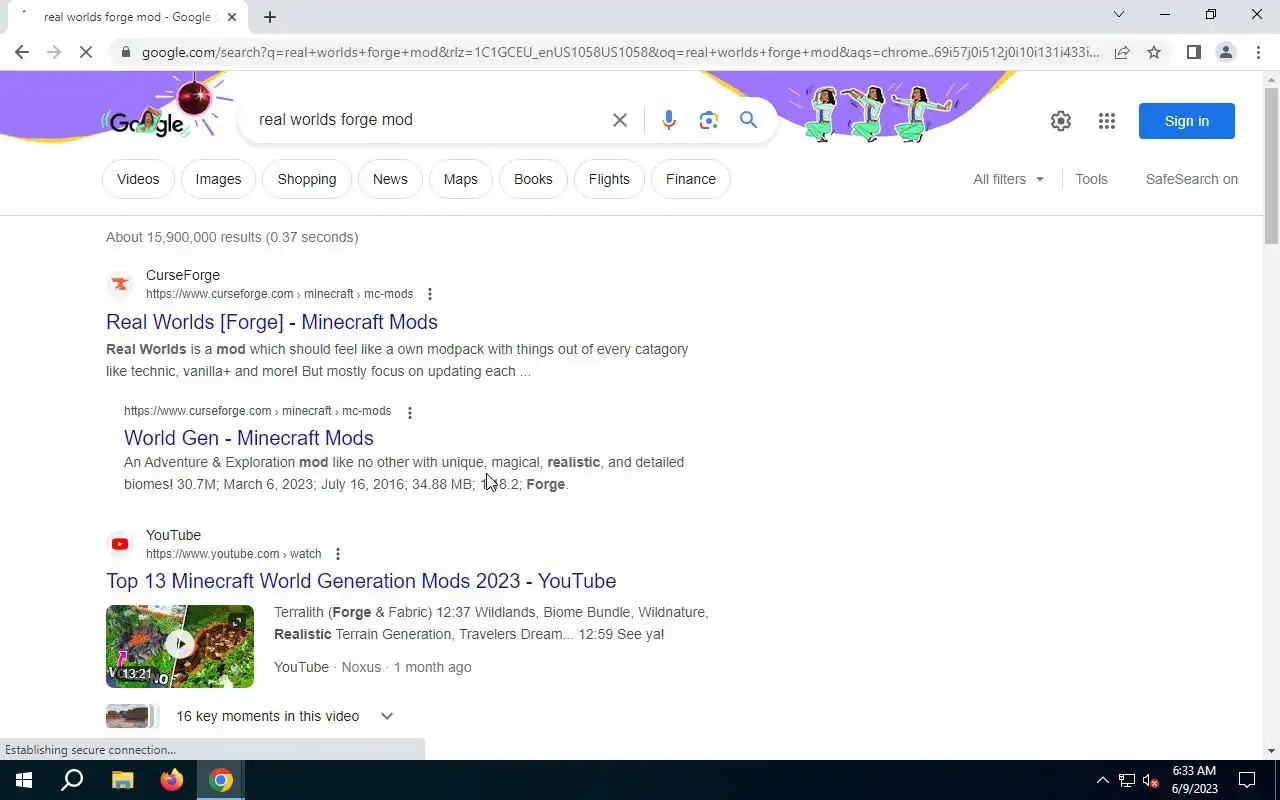The width and height of the screenshot is (1280, 800).
Task: Select the Books filter chip
Action: tap(533, 179)
